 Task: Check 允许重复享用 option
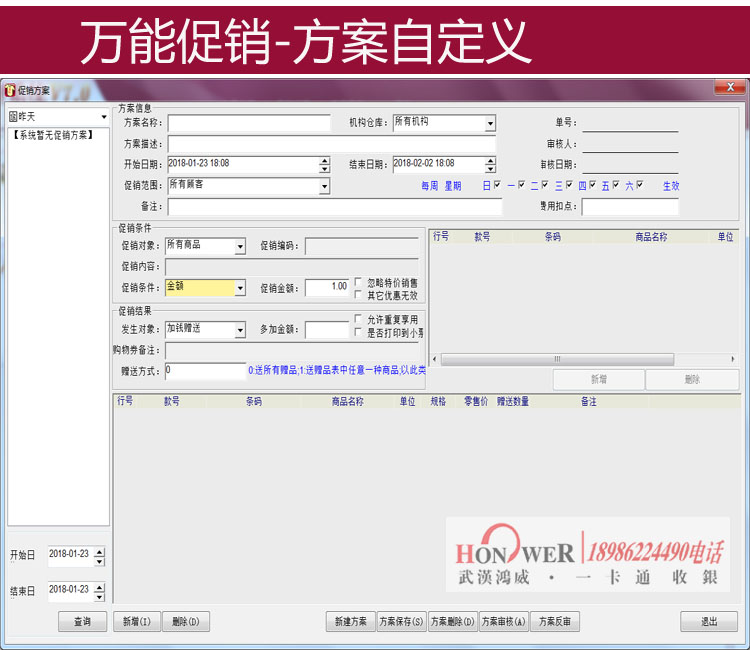pos(358,318)
